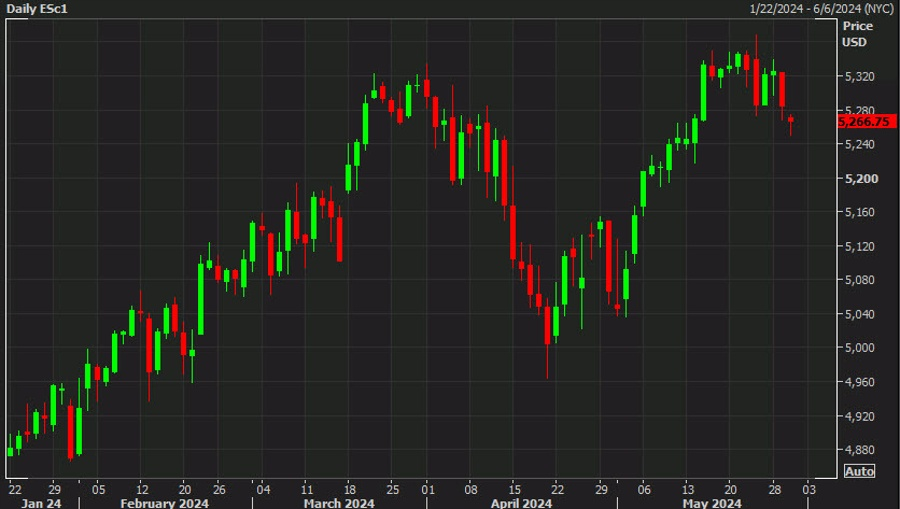
Task: Click the Auto scale button
Action: point(859,471)
